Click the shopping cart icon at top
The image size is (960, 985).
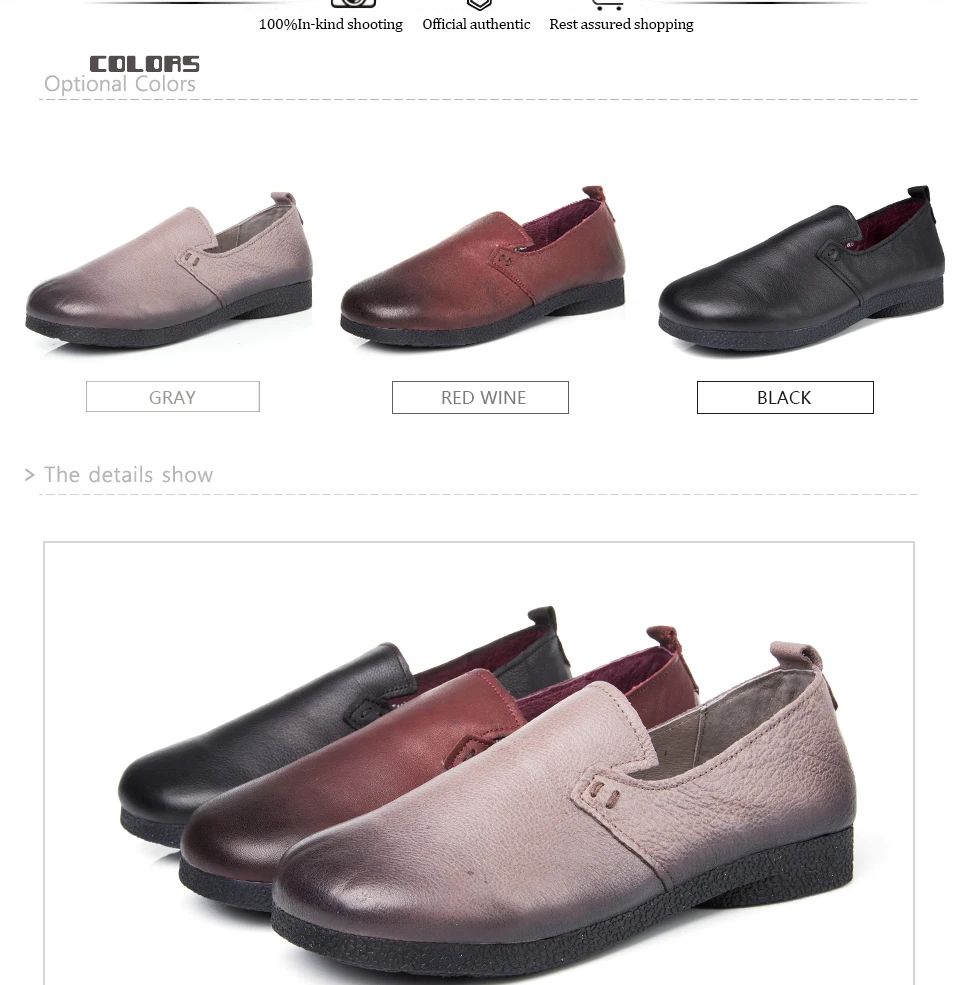607,4
